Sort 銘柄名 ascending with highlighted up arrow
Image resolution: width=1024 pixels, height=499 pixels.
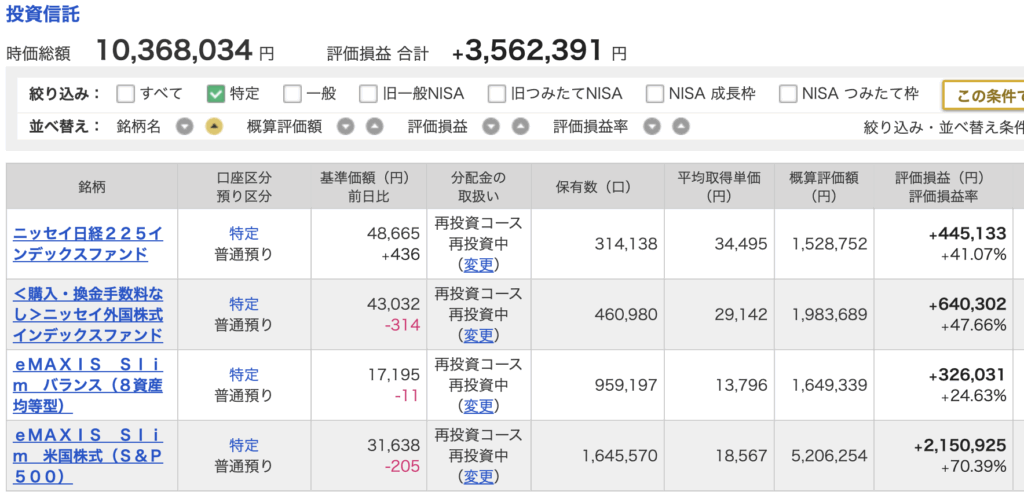214,127
